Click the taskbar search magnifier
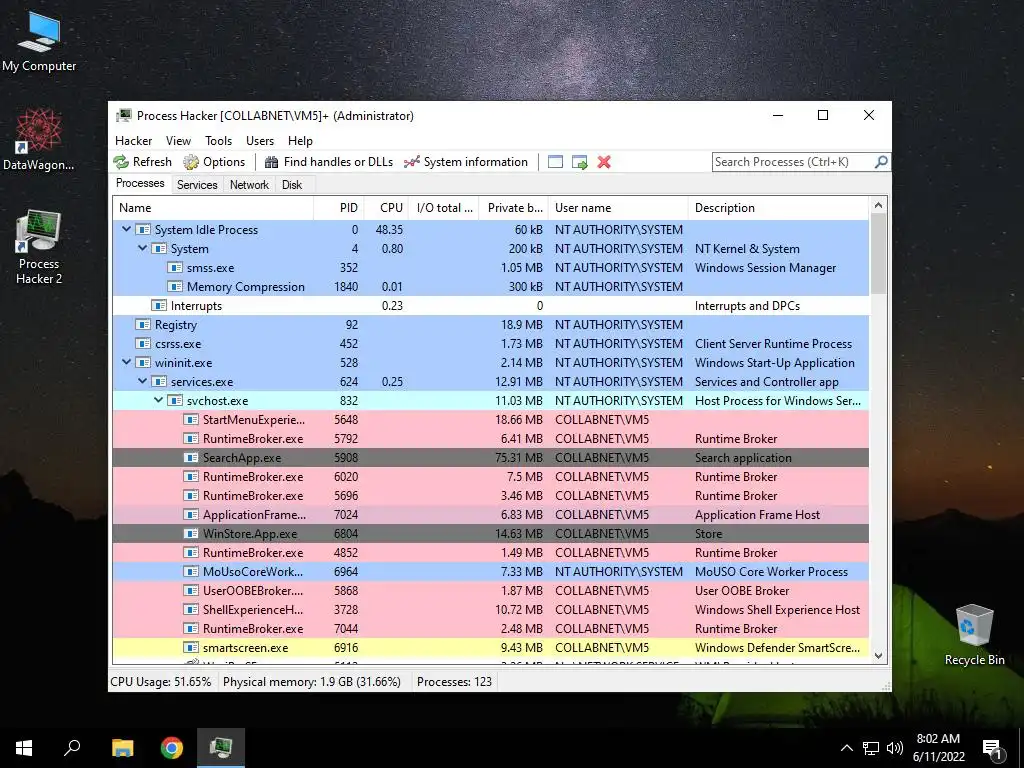The height and width of the screenshot is (768, 1024). [x=72, y=748]
